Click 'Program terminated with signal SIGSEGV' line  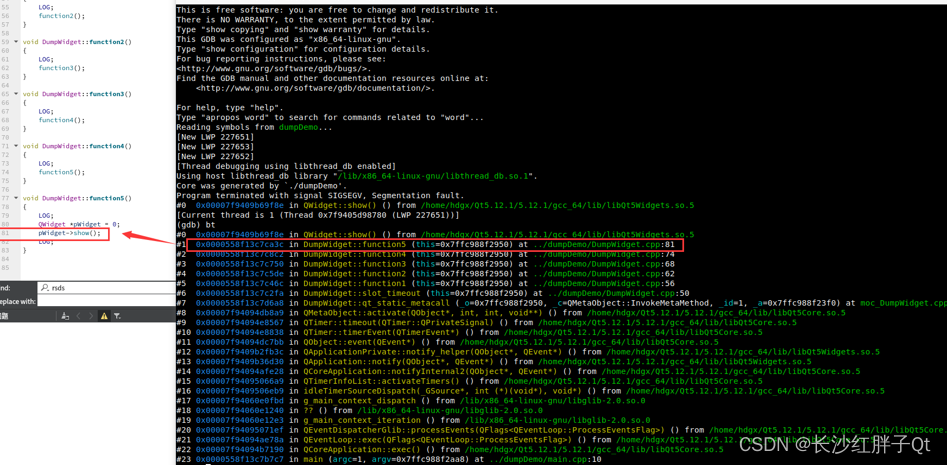(x=320, y=196)
